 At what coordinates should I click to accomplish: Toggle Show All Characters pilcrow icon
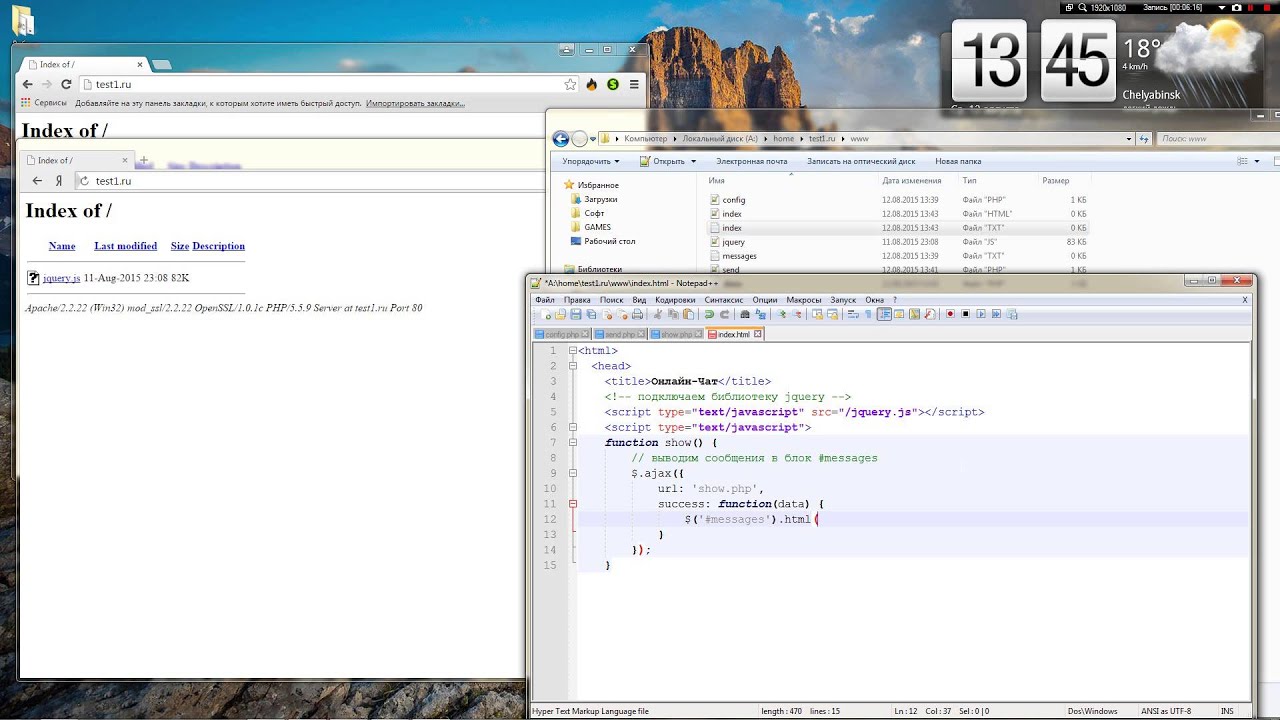point(868,314)
